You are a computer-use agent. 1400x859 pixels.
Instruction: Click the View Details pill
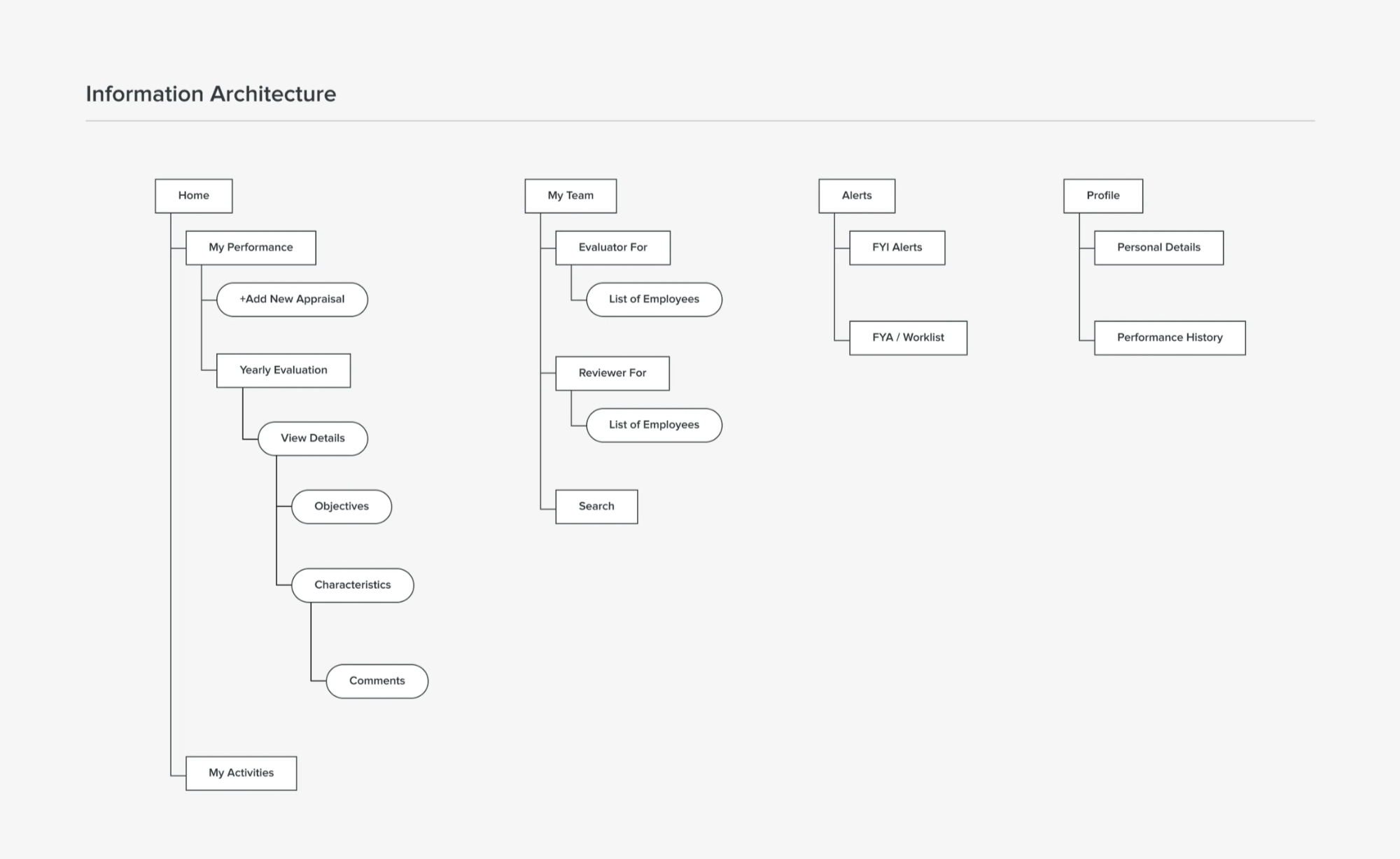click(313, 438)
